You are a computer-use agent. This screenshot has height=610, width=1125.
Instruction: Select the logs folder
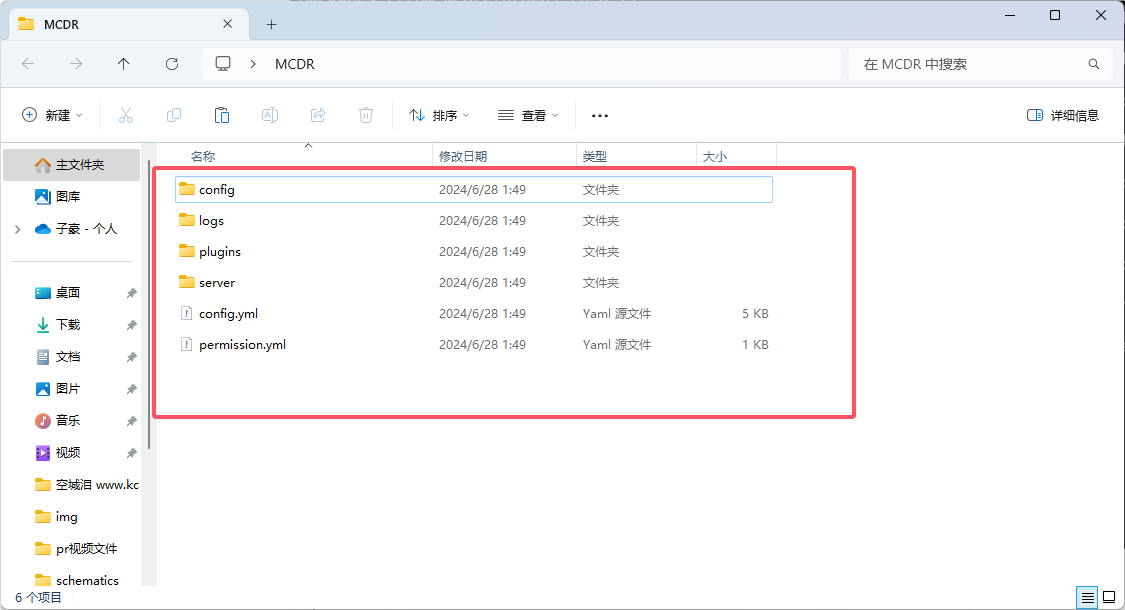pyautogui.click(x=474, y=220)
